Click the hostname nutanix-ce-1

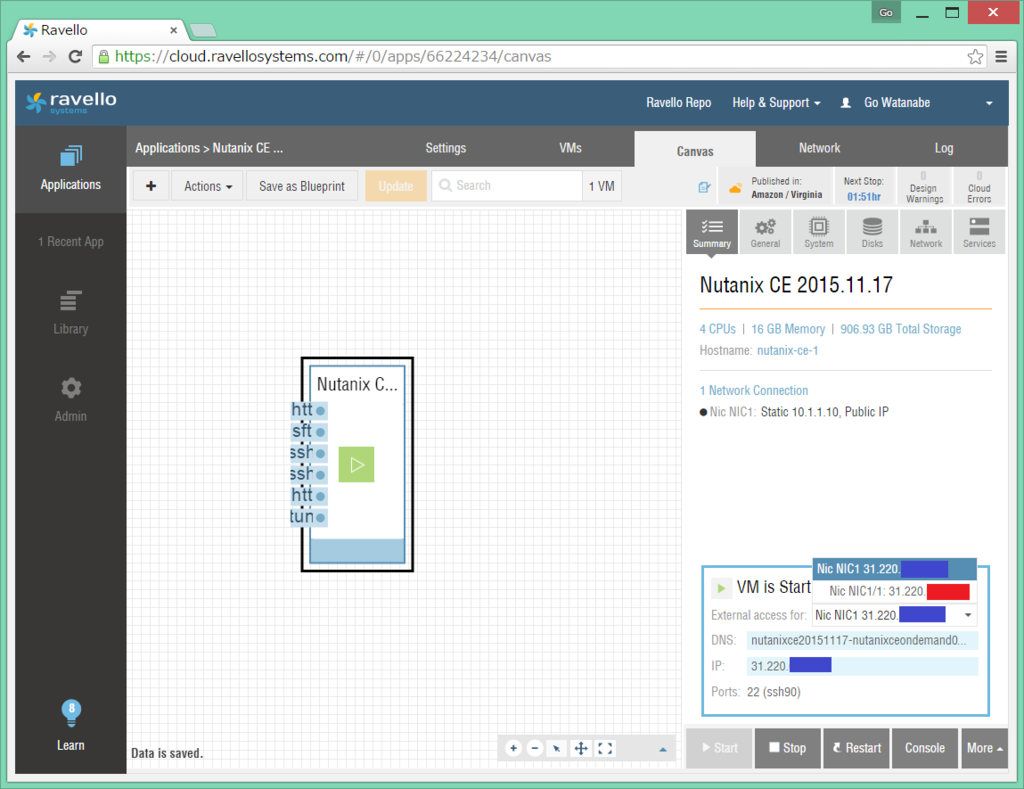[x=787, y=351]
